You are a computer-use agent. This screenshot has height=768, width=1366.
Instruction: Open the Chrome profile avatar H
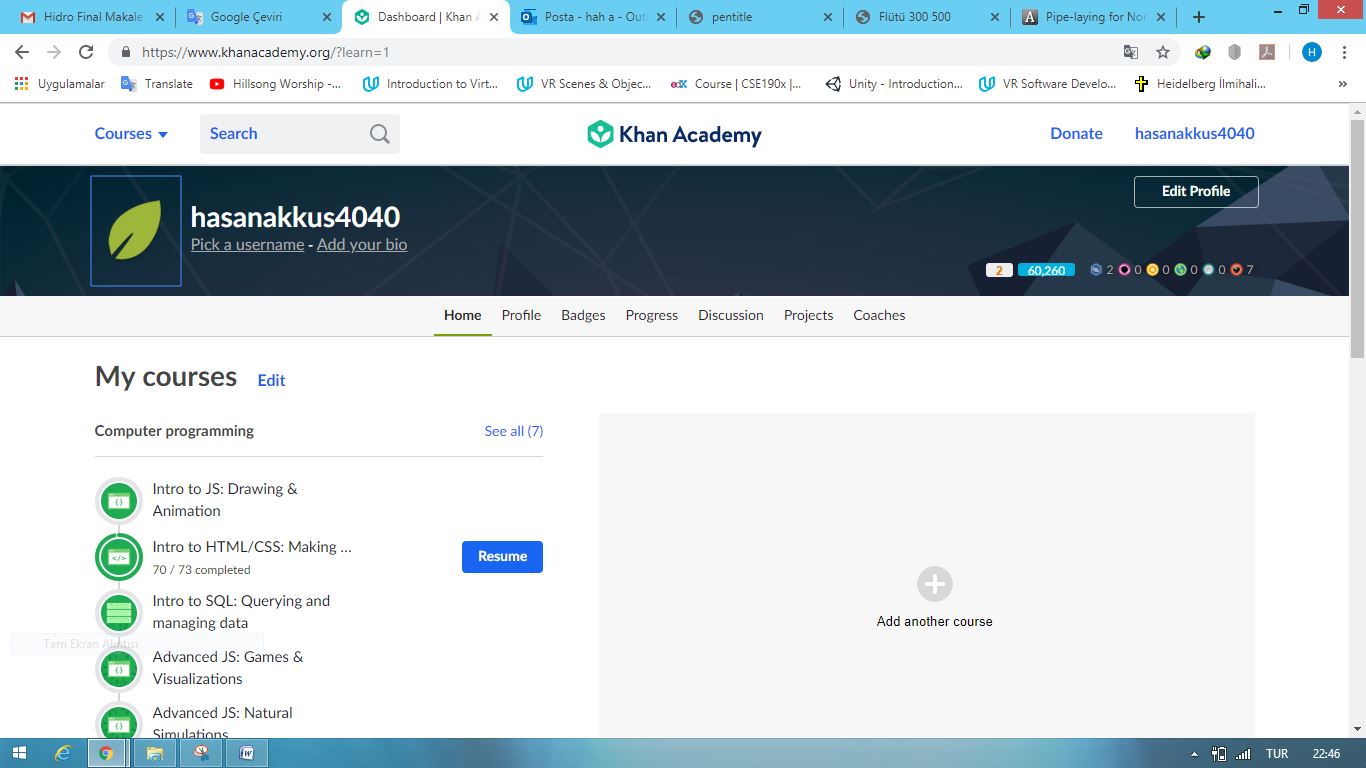tap(1312, 52)
